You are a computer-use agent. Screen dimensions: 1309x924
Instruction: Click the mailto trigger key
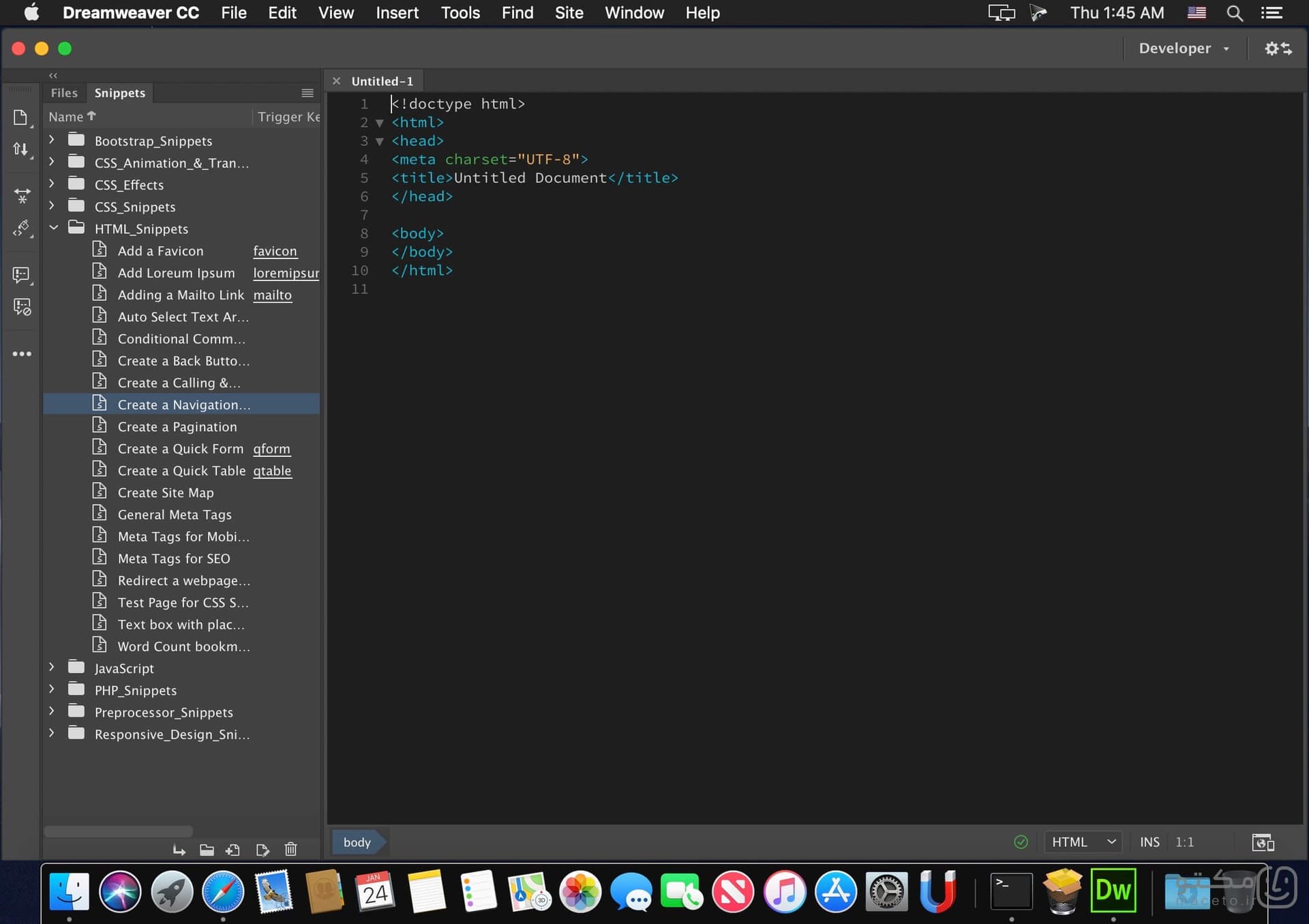[272, 295]
